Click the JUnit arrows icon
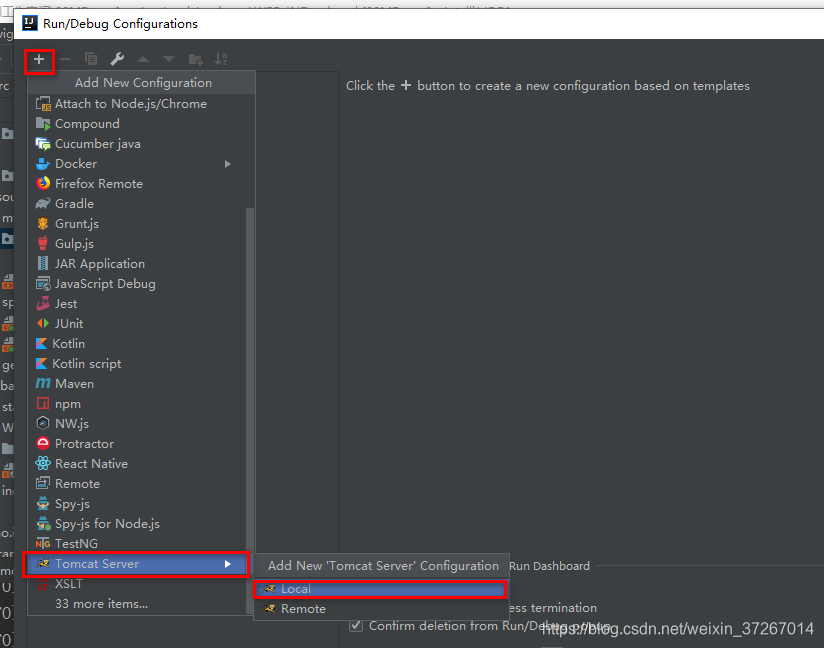This screenshot has height=648, width=824. (43, 323)
